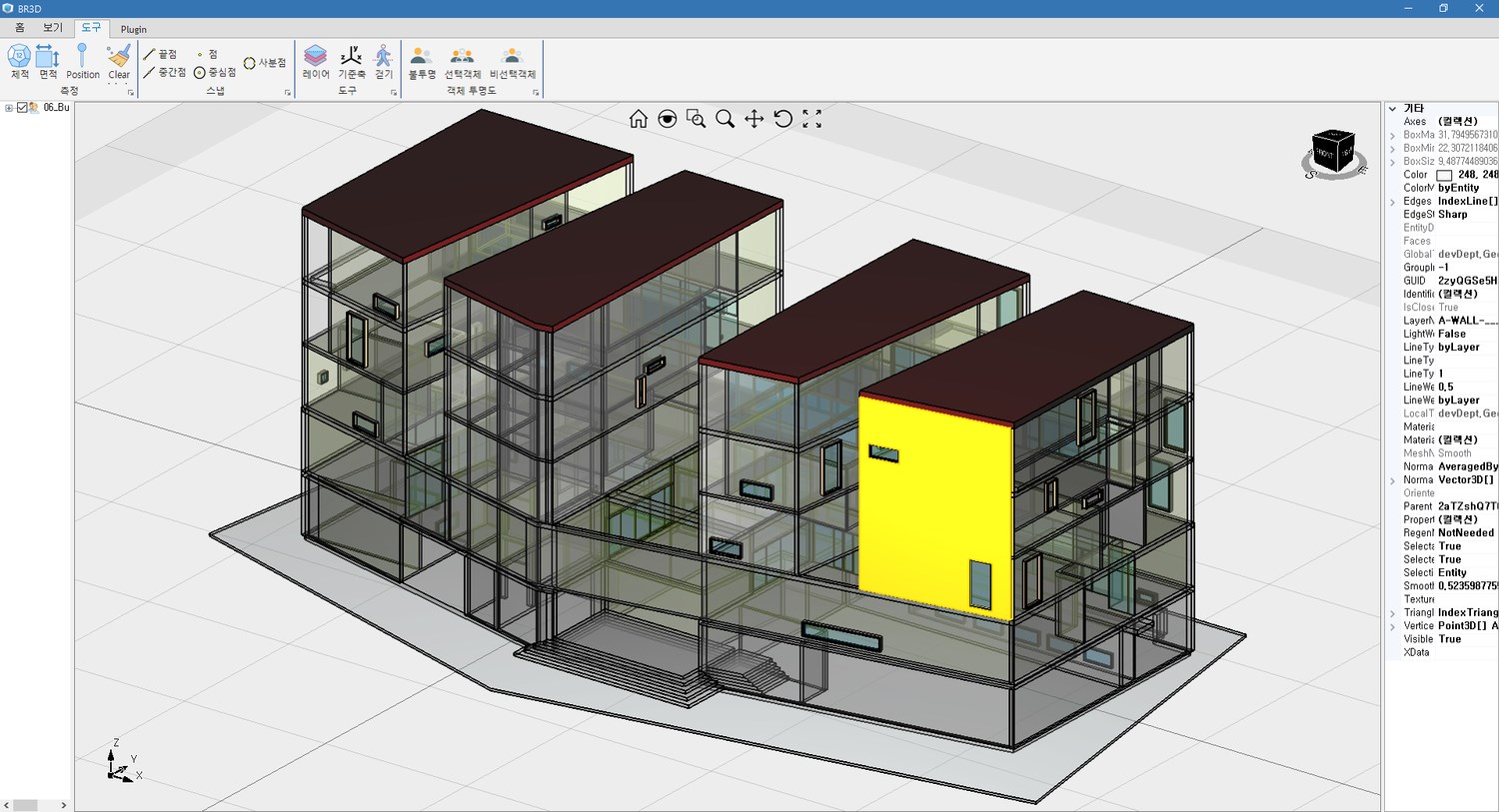Click the GUID property value 2zyQGSe5H
Viewport: 1499px width, 812px height.
click(x=1467, y=281)
